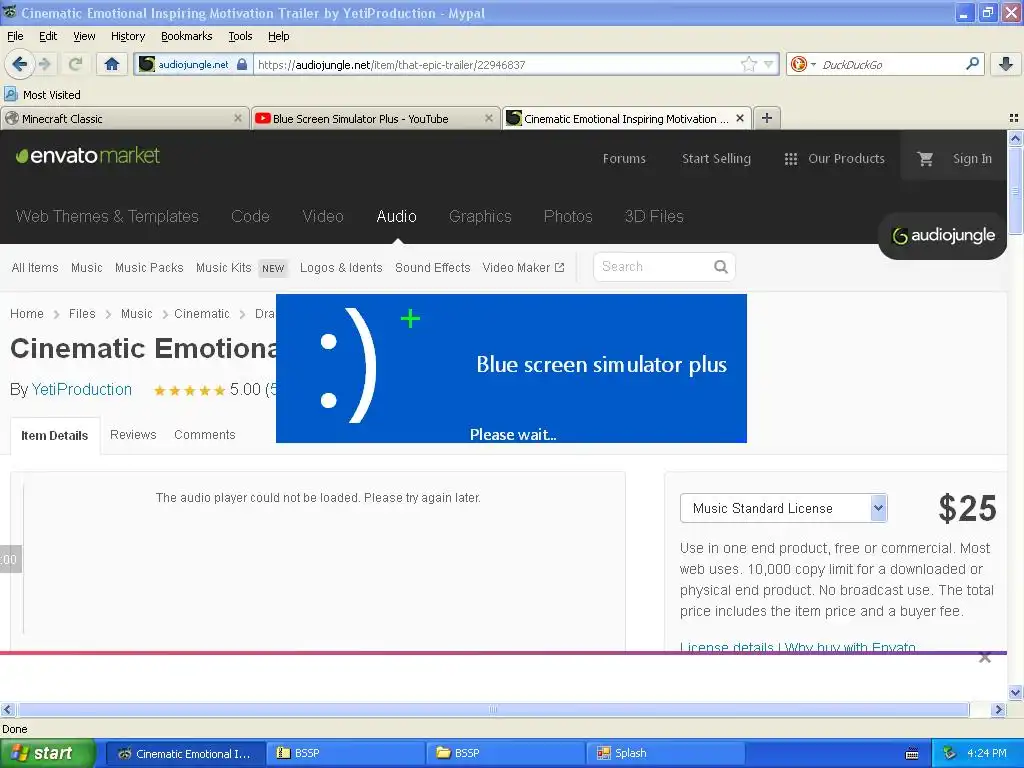Screen dimensions: 1024x768
Task: Open the Splash taskbar button
Action: tap(664, 753)
